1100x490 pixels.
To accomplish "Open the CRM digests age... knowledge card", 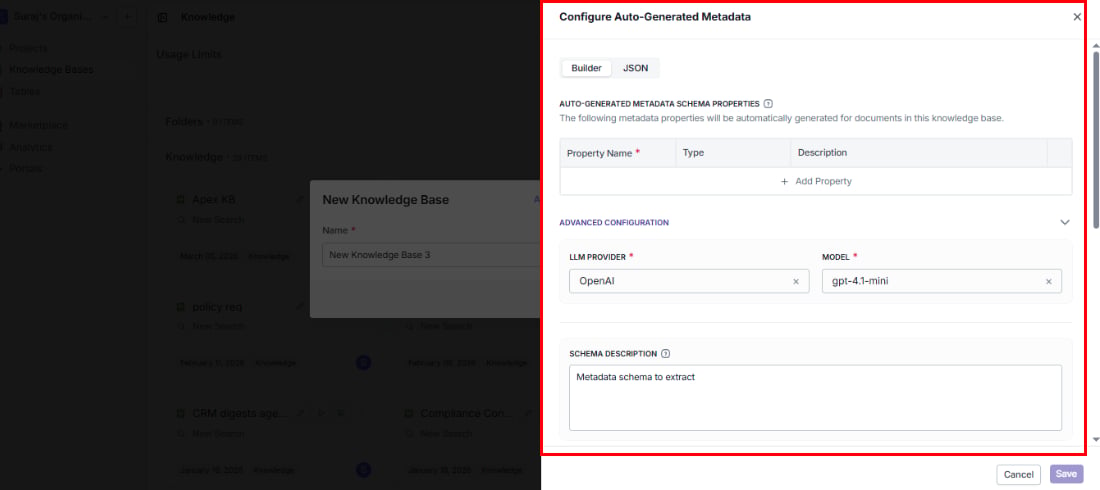I will [x=239, y=413].
